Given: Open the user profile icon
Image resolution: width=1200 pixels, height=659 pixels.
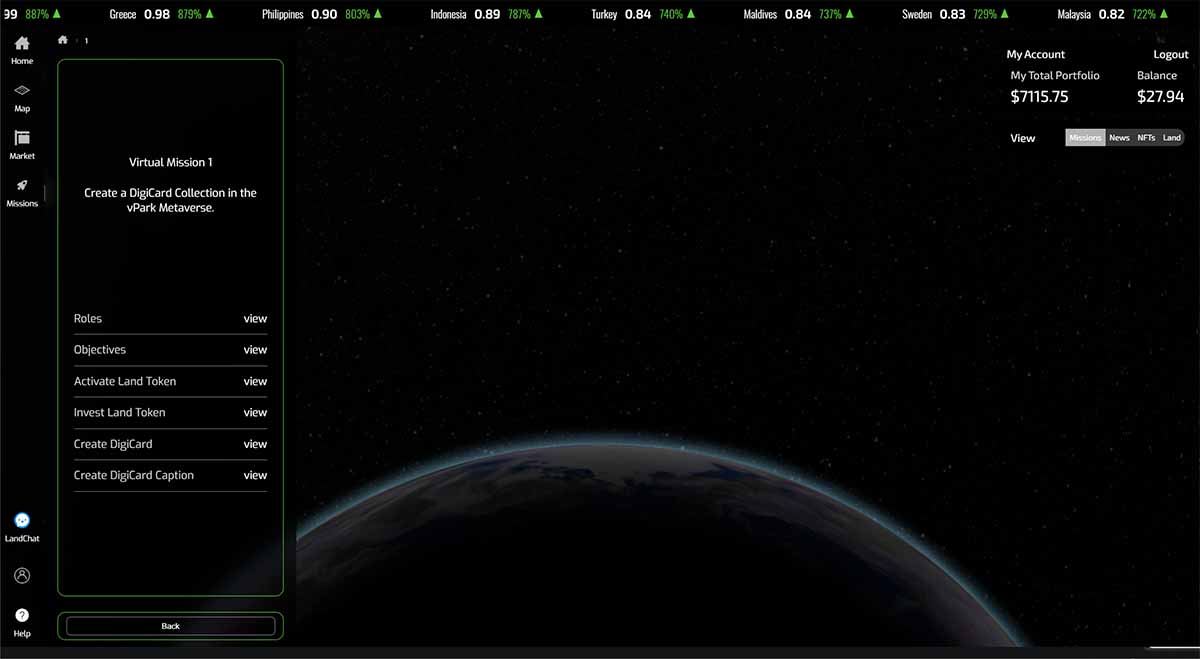Looking at the screenshot, I should point(22,576).
